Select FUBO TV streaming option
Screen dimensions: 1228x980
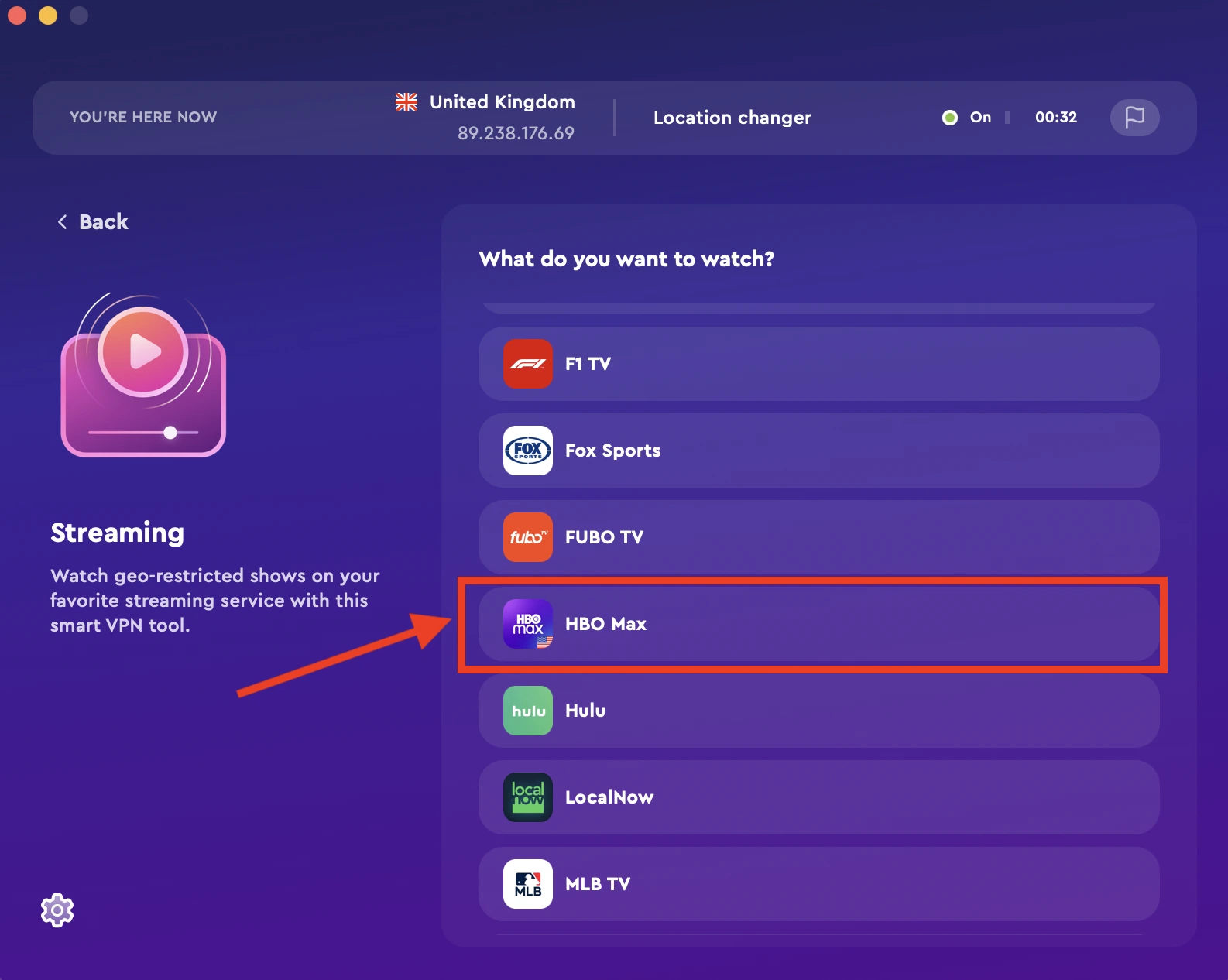(819, 537)
